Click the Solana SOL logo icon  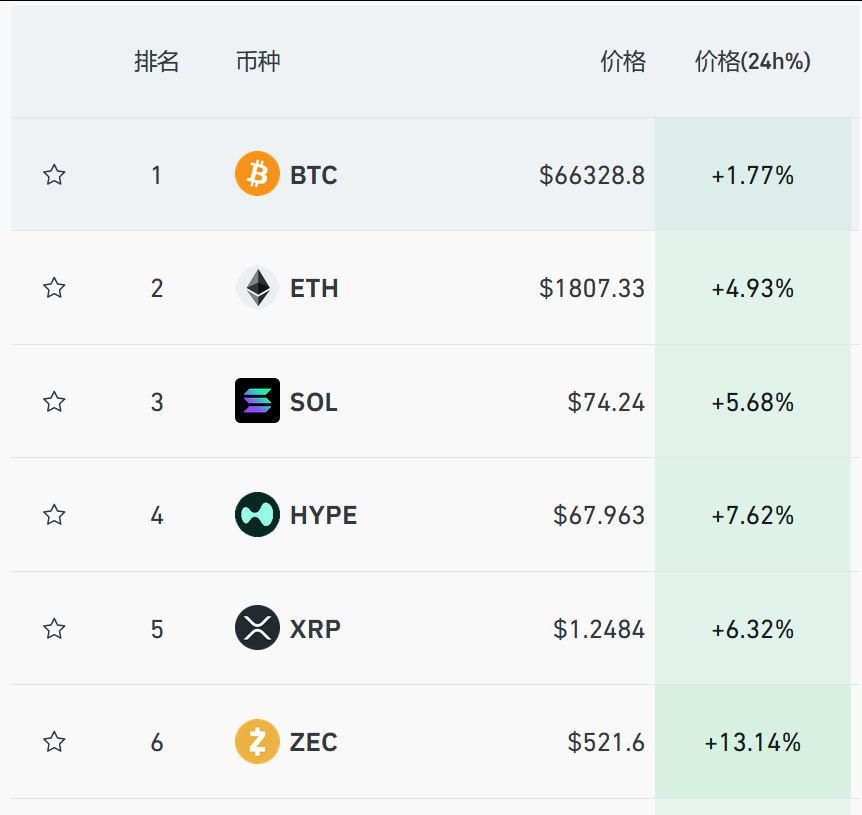tap(257, 401)
